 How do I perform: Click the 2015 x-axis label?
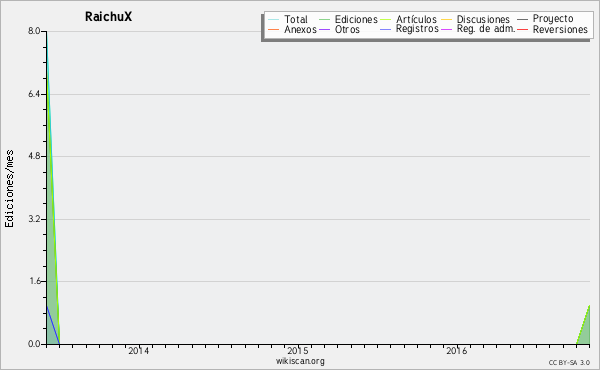[x=298, y=350]
